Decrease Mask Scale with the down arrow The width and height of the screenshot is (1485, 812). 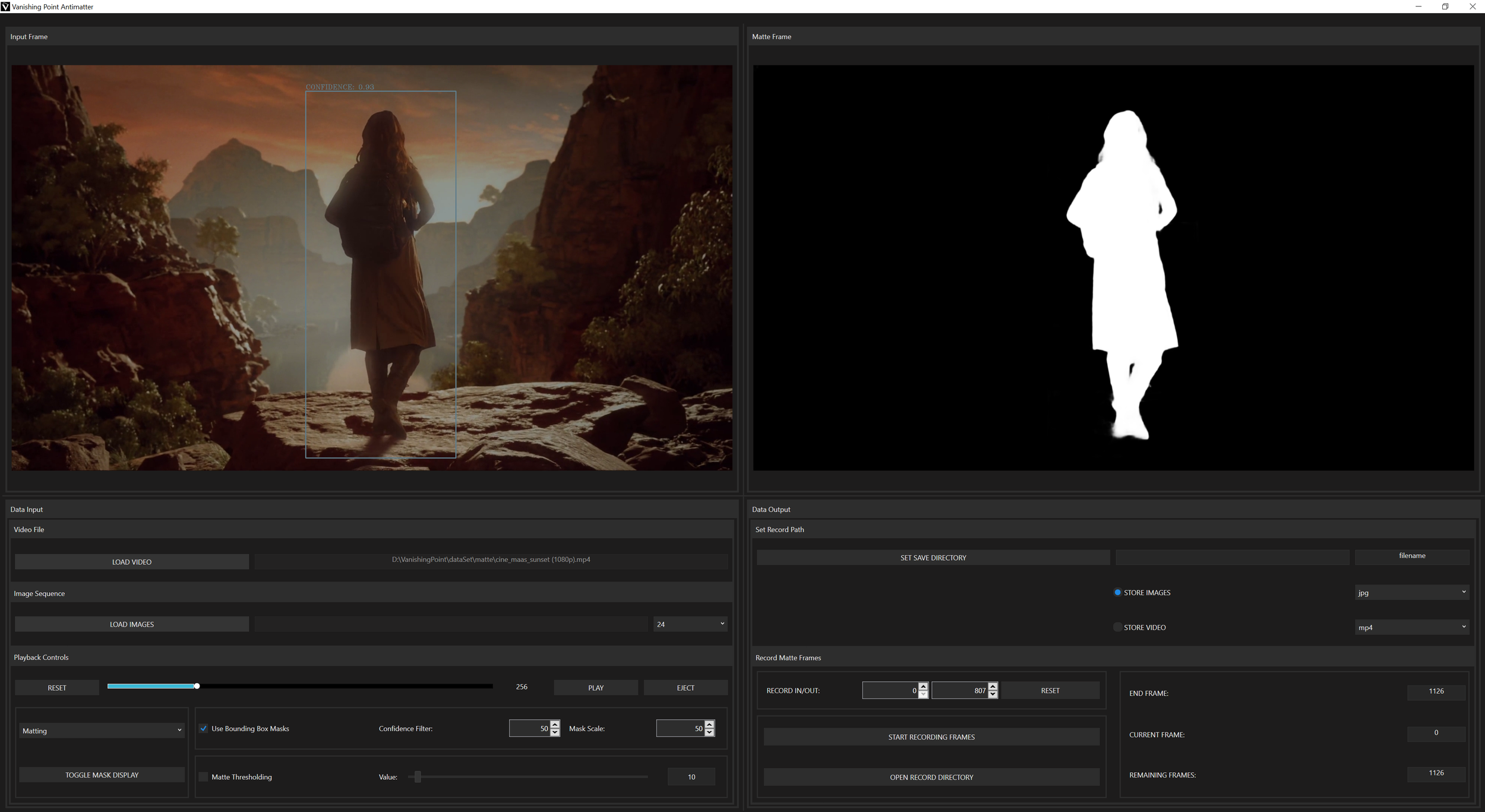click(709, 732)
